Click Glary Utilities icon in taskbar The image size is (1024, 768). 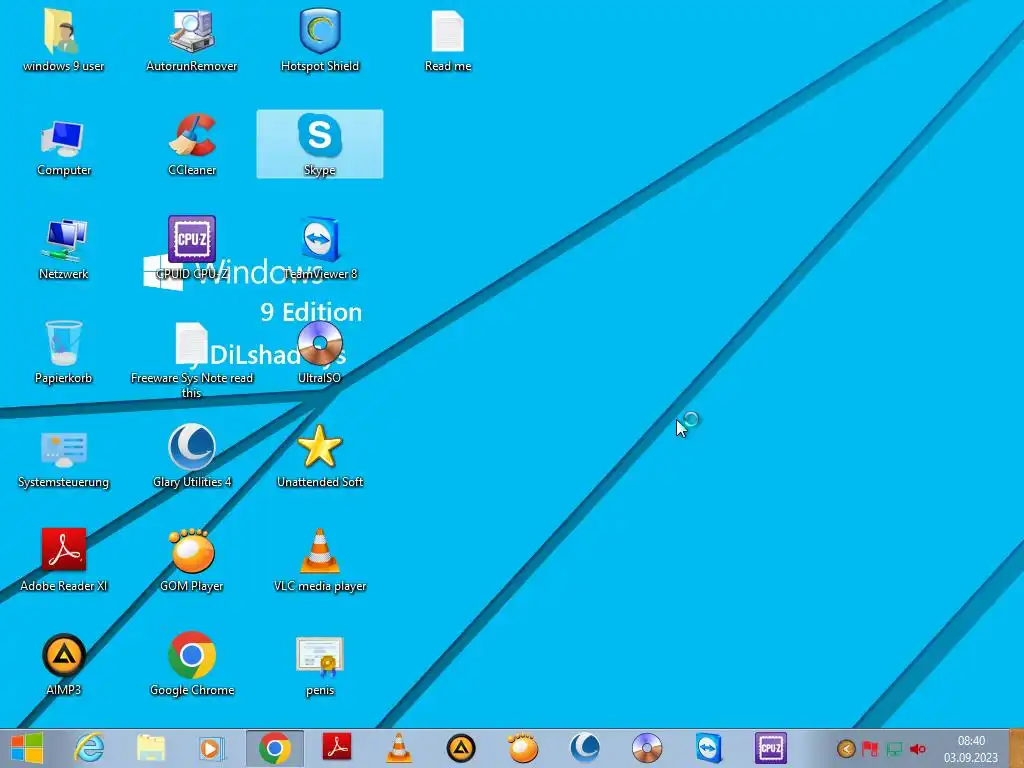point(585,748)
